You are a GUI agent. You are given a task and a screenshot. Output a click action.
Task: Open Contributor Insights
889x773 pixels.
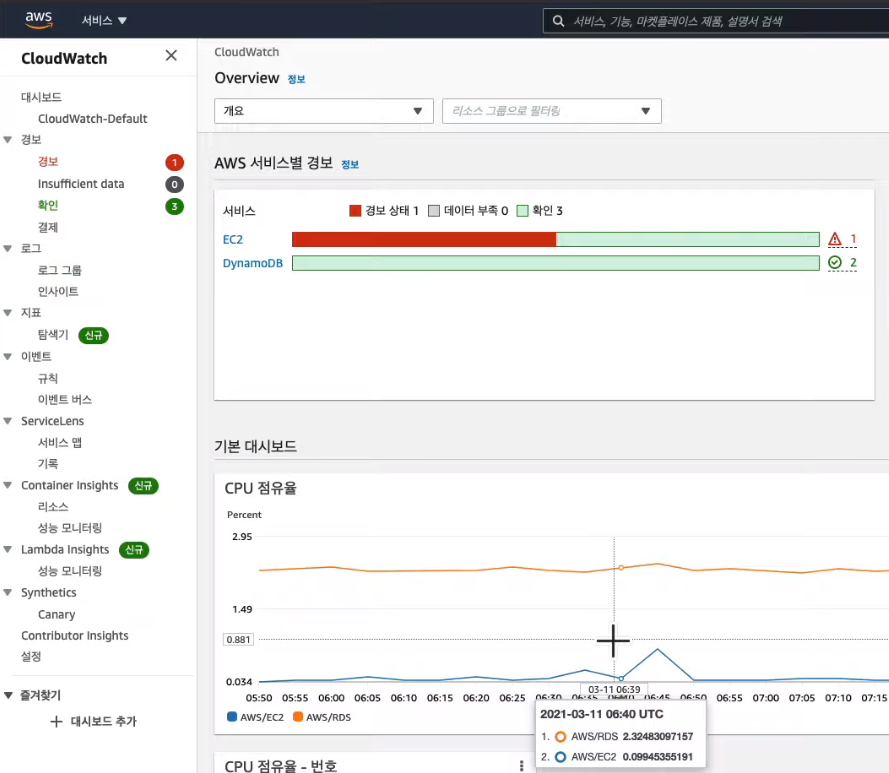click(75, 636)
